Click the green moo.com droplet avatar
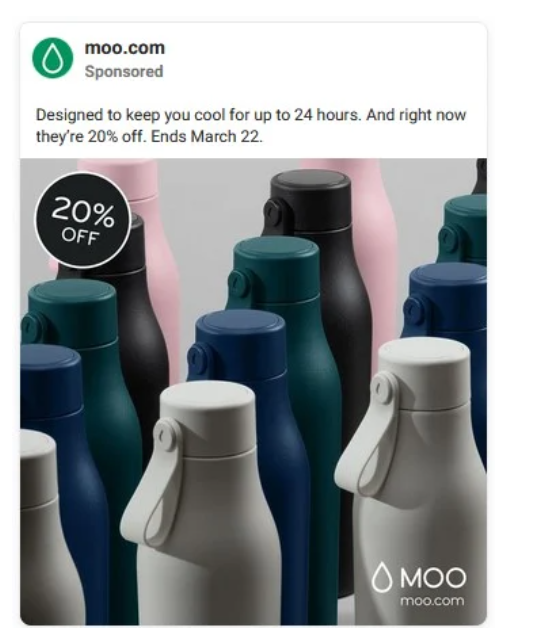Viewport: 537px width, 628px height. coord(53,58)
